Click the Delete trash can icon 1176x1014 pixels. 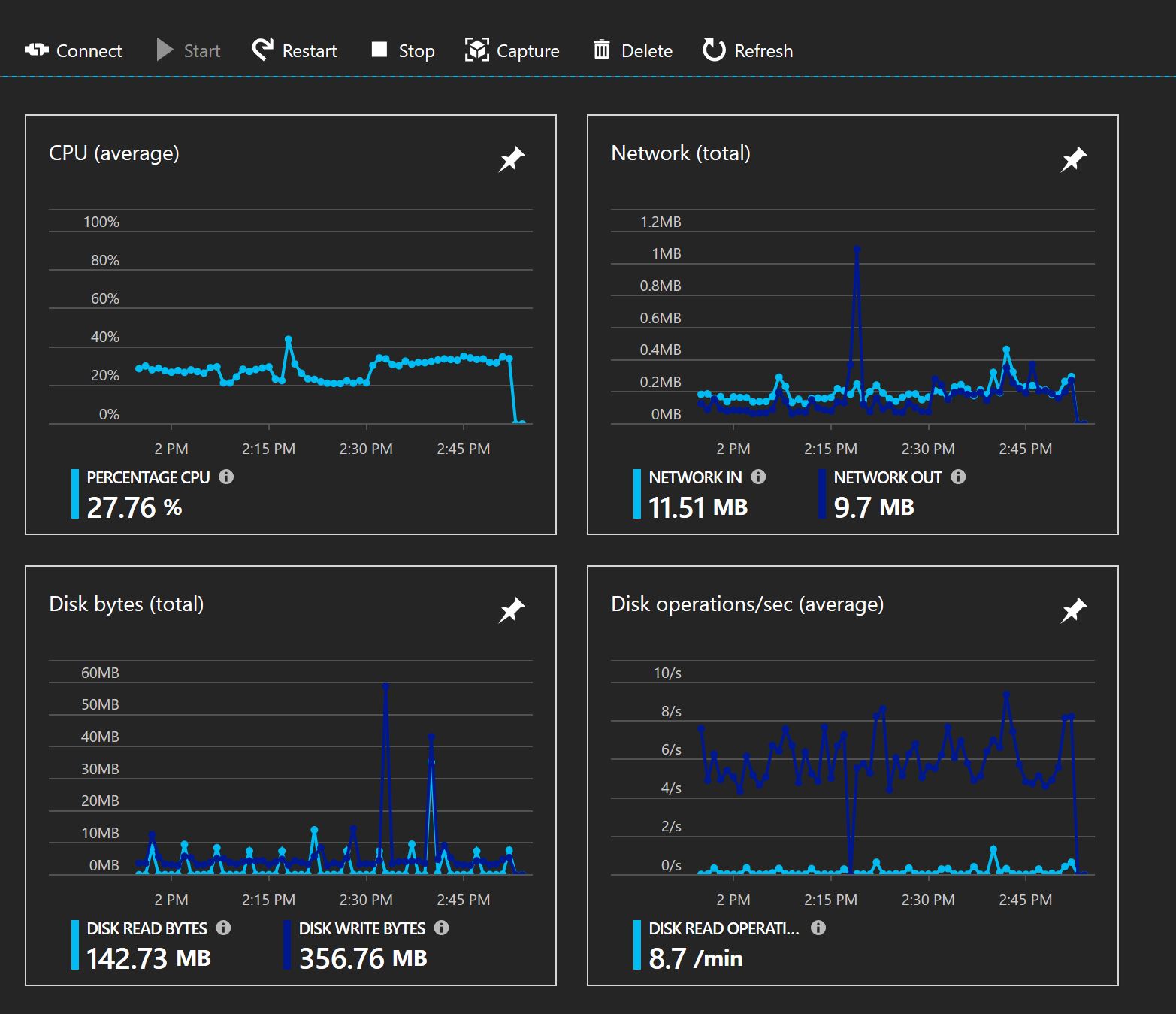coord(601,50)
